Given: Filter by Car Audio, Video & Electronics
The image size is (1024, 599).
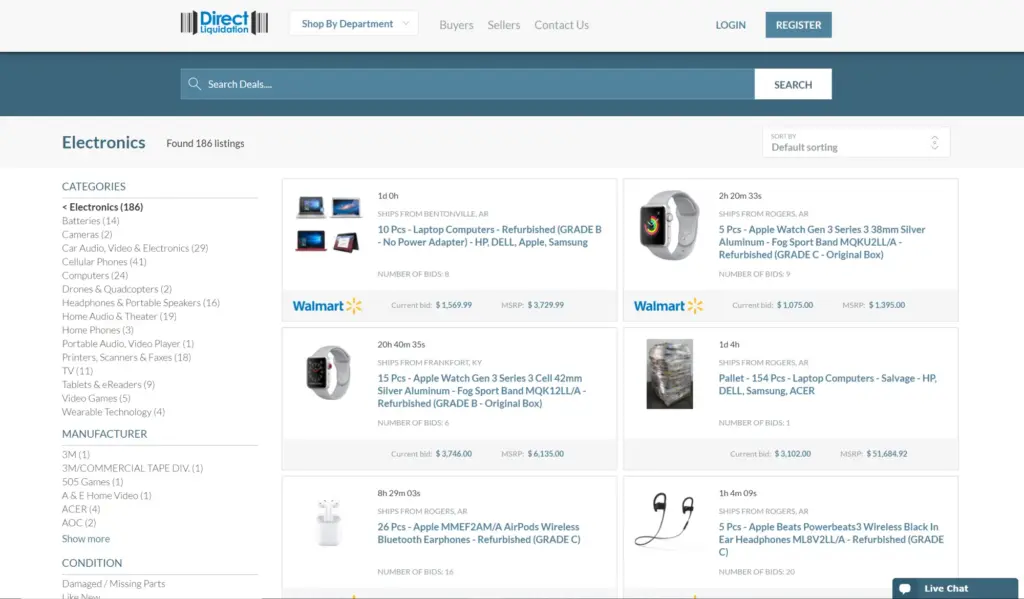Looking at the screenshot, I should pyautogui.click(x=135, y=248).
